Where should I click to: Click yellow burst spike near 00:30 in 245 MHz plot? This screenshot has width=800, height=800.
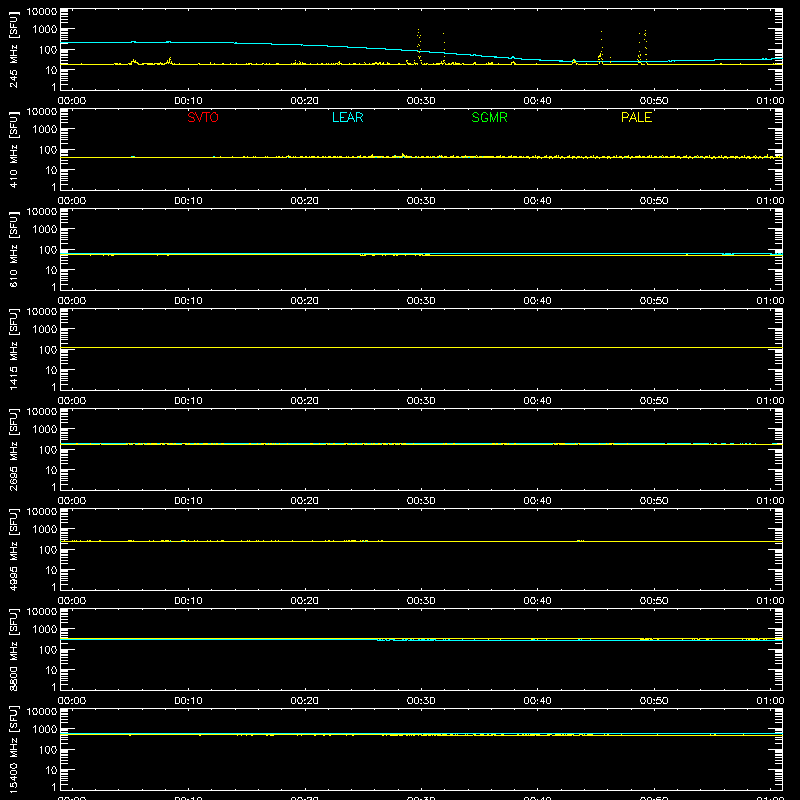(x=419, y=46)
